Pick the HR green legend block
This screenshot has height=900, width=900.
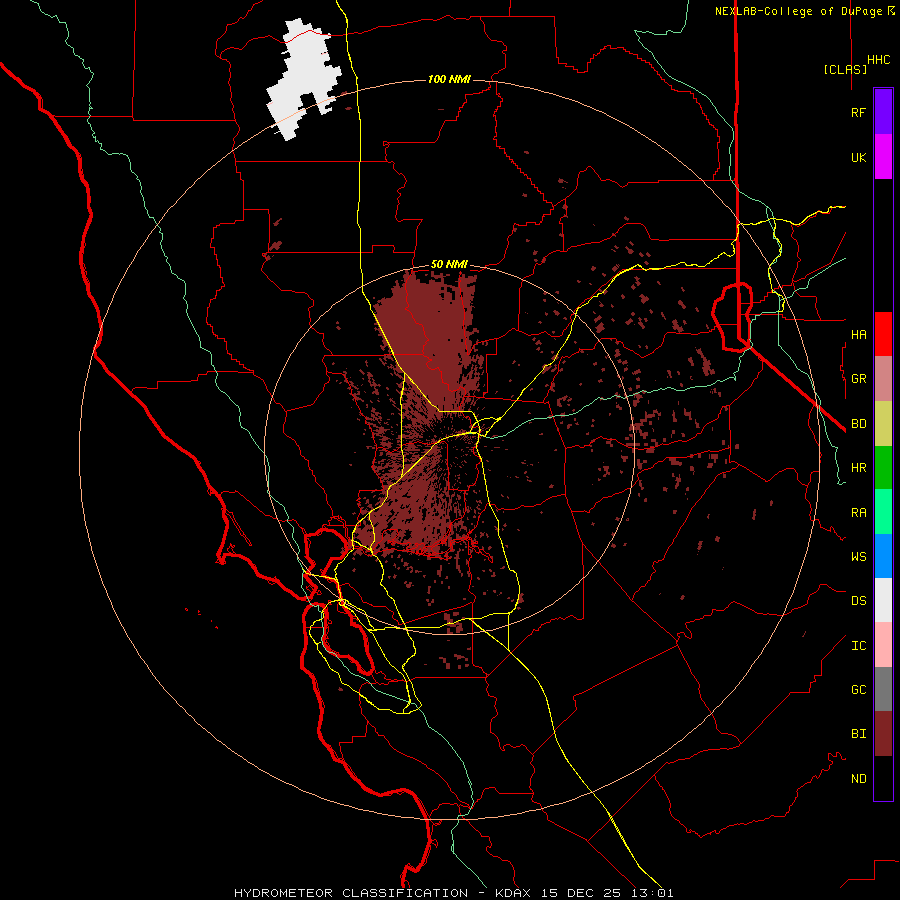[883, 467]
